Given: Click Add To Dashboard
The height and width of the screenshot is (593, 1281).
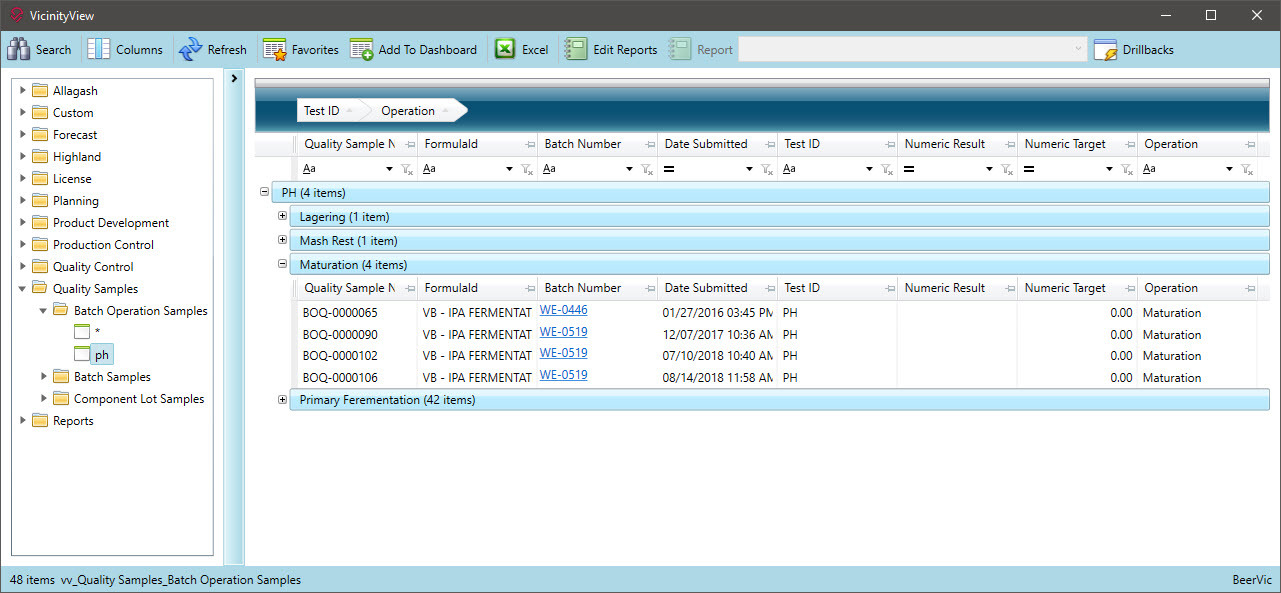Looking at the screenshot, I should click(x=413, y=50).
